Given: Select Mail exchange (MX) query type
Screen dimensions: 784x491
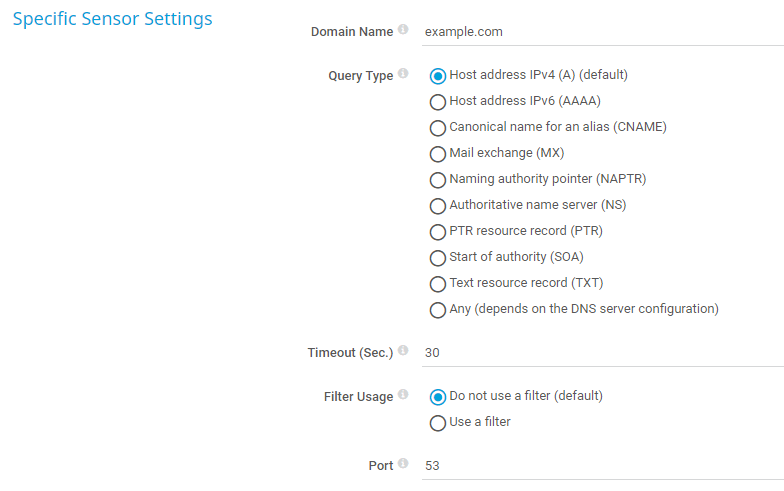Looking at the screenshot, I should (437, 154).
